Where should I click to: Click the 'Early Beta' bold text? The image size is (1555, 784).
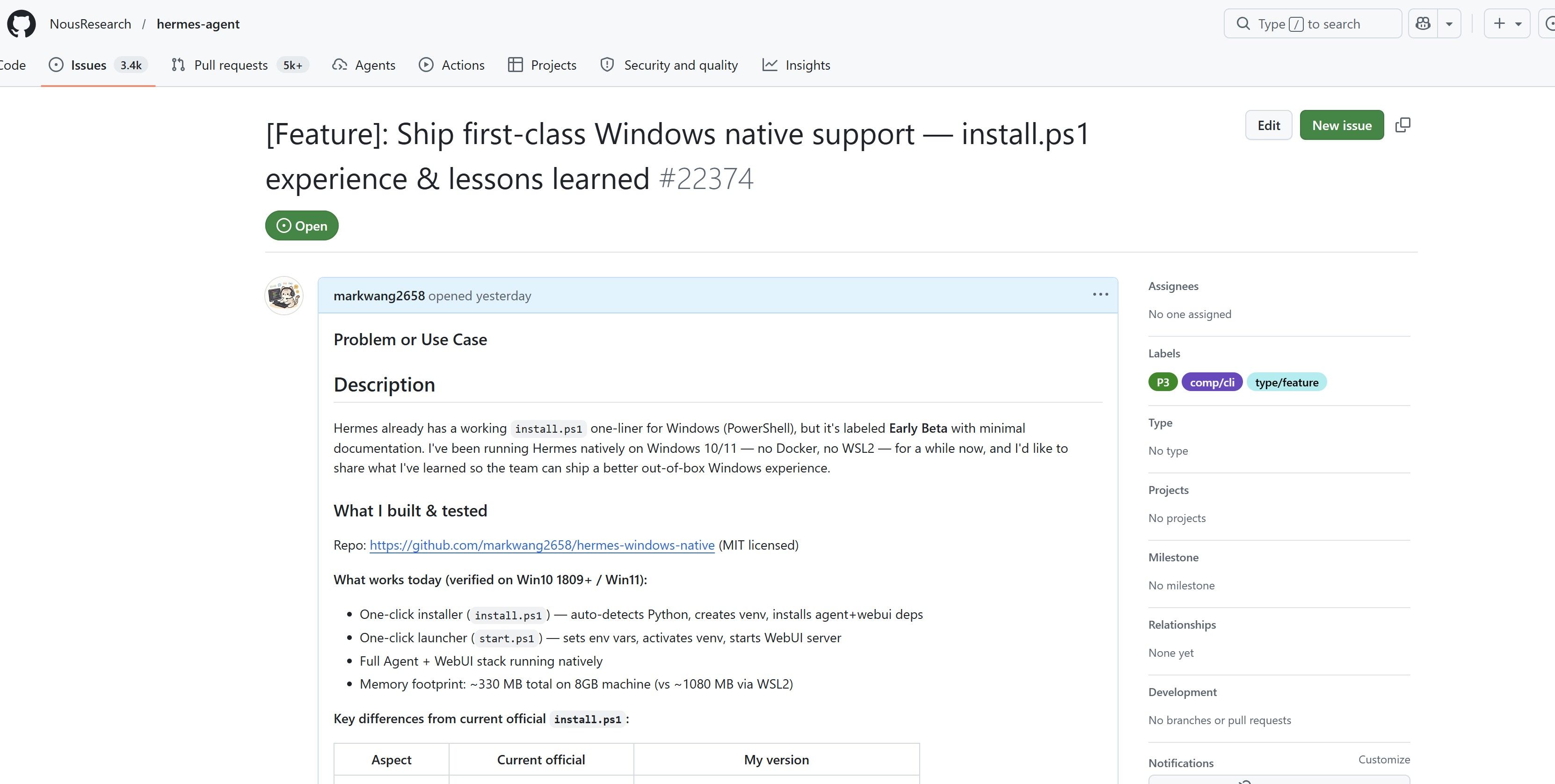click(917, 428)
